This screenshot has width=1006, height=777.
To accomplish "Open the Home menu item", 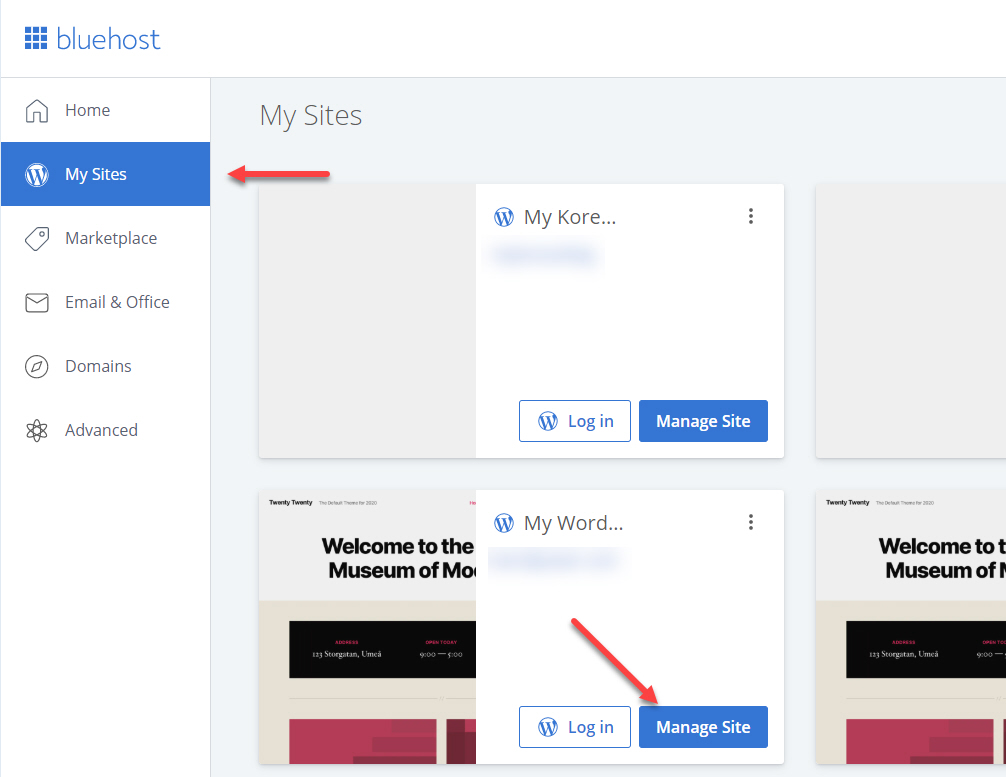I will [105, 110].
